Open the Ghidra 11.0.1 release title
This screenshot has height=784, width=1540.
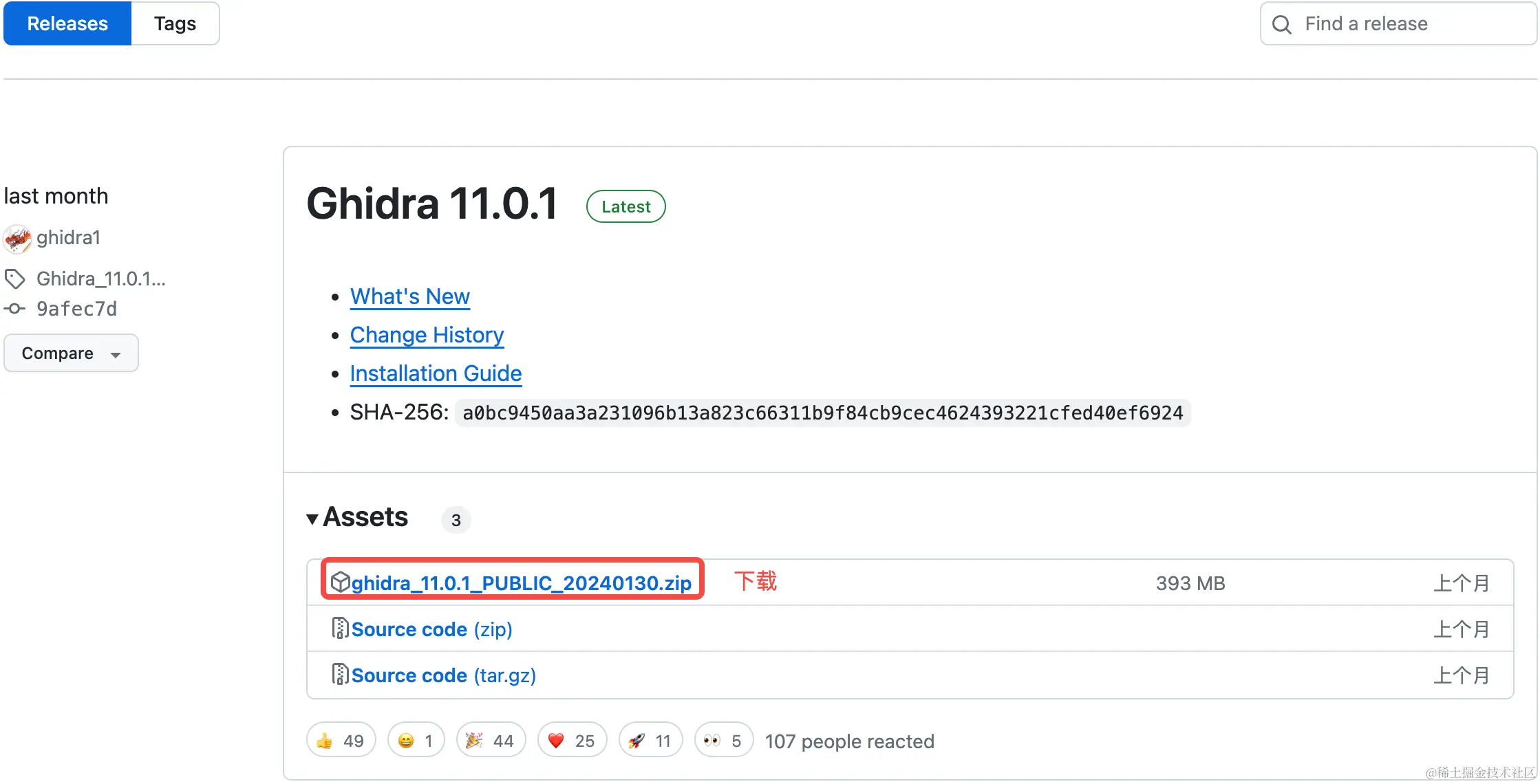(x=432, y=204)
